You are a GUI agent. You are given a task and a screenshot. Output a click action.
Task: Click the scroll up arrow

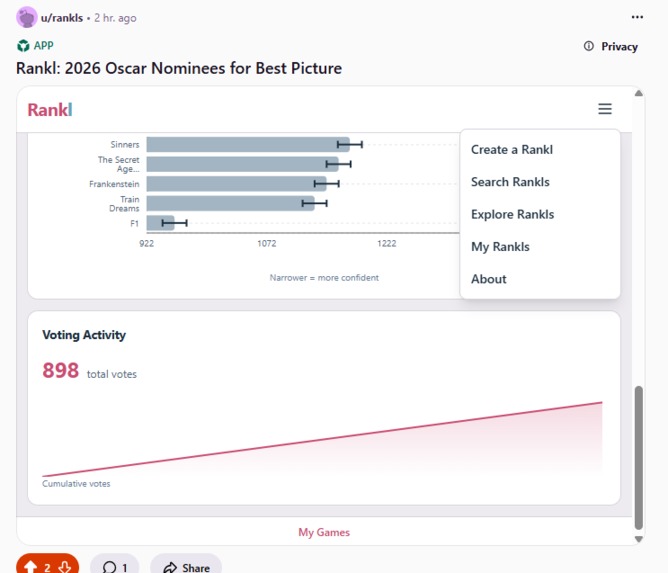638,93
